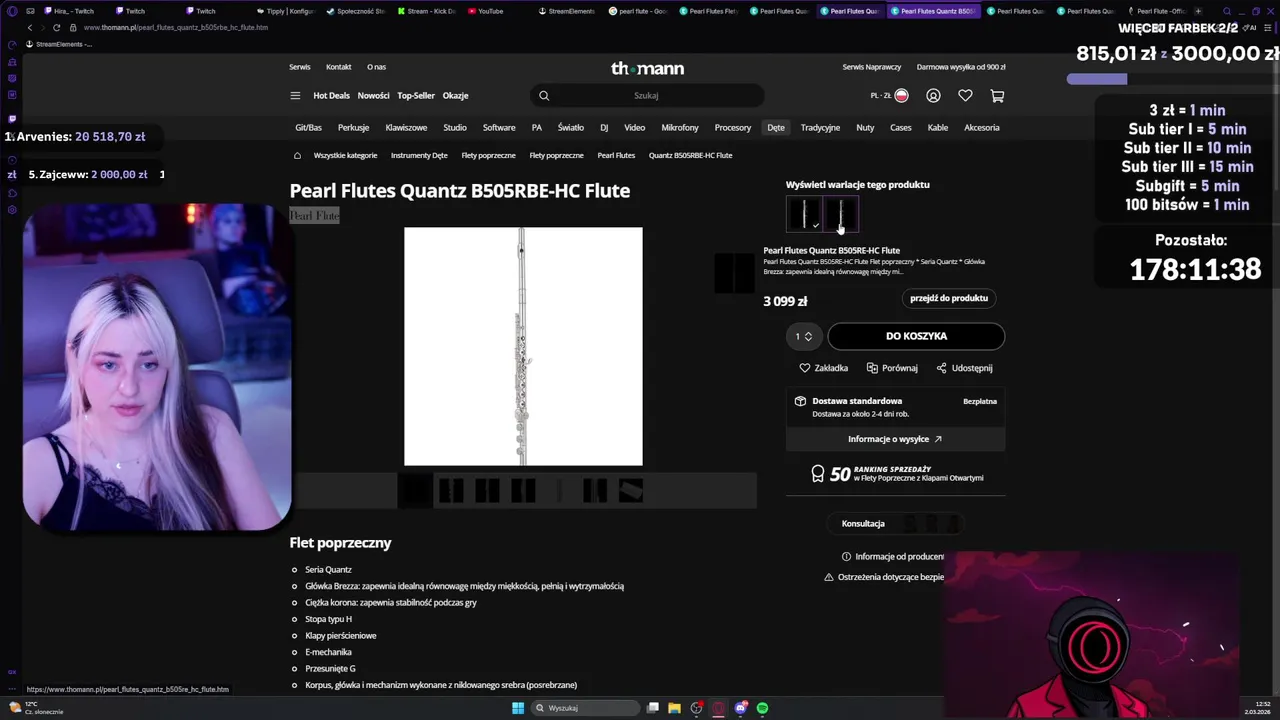Switch to the StreamElements browser tab
The width and height of the screenshot is (1280, 720).
click(567, 11)
